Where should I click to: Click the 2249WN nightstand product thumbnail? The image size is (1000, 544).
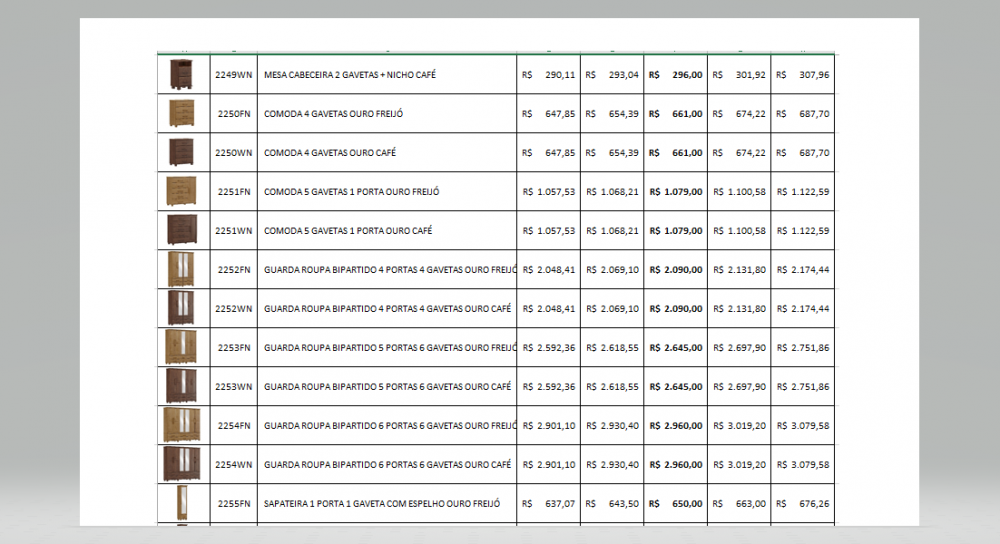click(181, 74)
